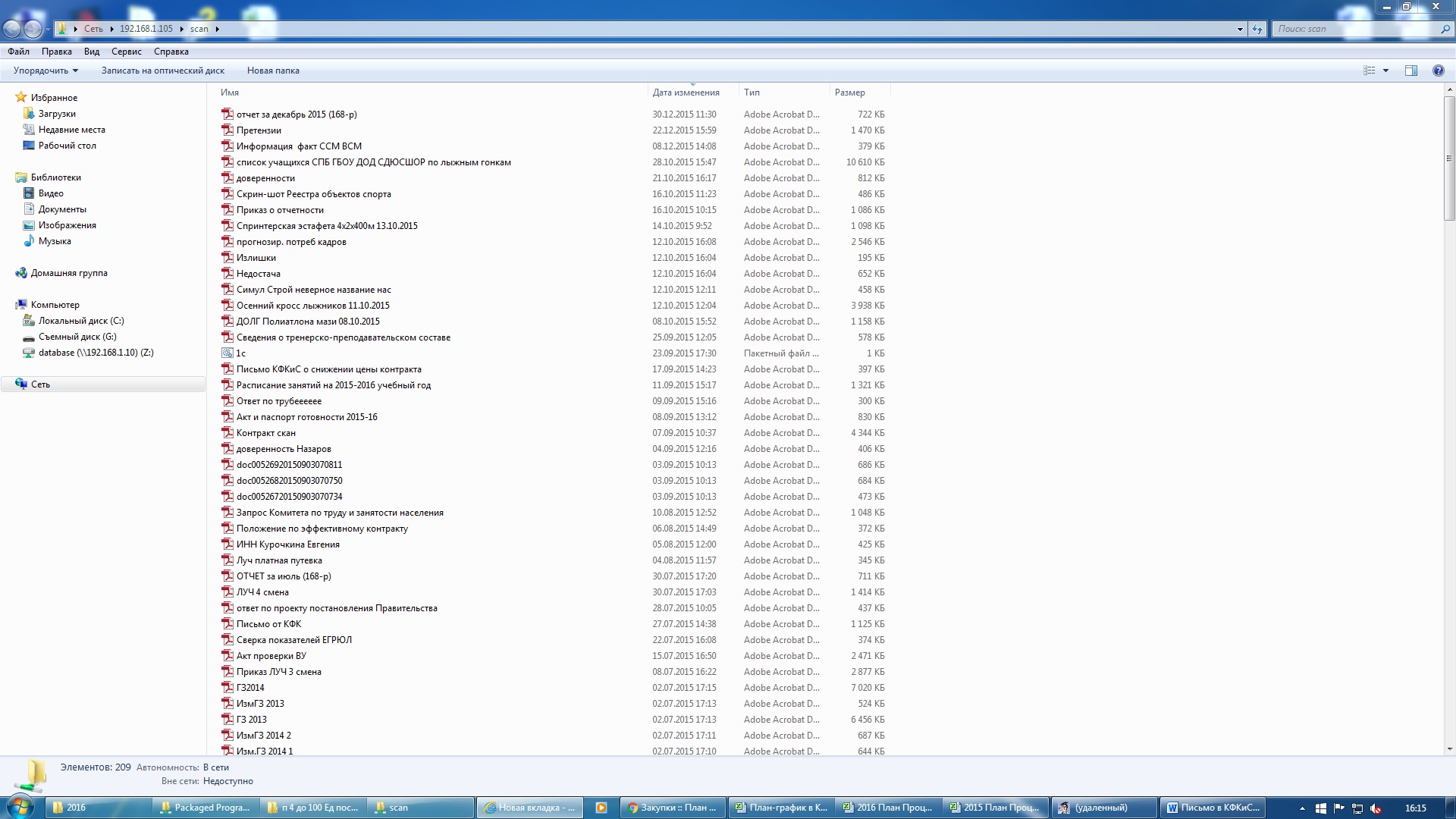Select the 1c batch file icon
Viewport: 1456px width, 819px height.
pyautogui.click(x=227, y=353)
